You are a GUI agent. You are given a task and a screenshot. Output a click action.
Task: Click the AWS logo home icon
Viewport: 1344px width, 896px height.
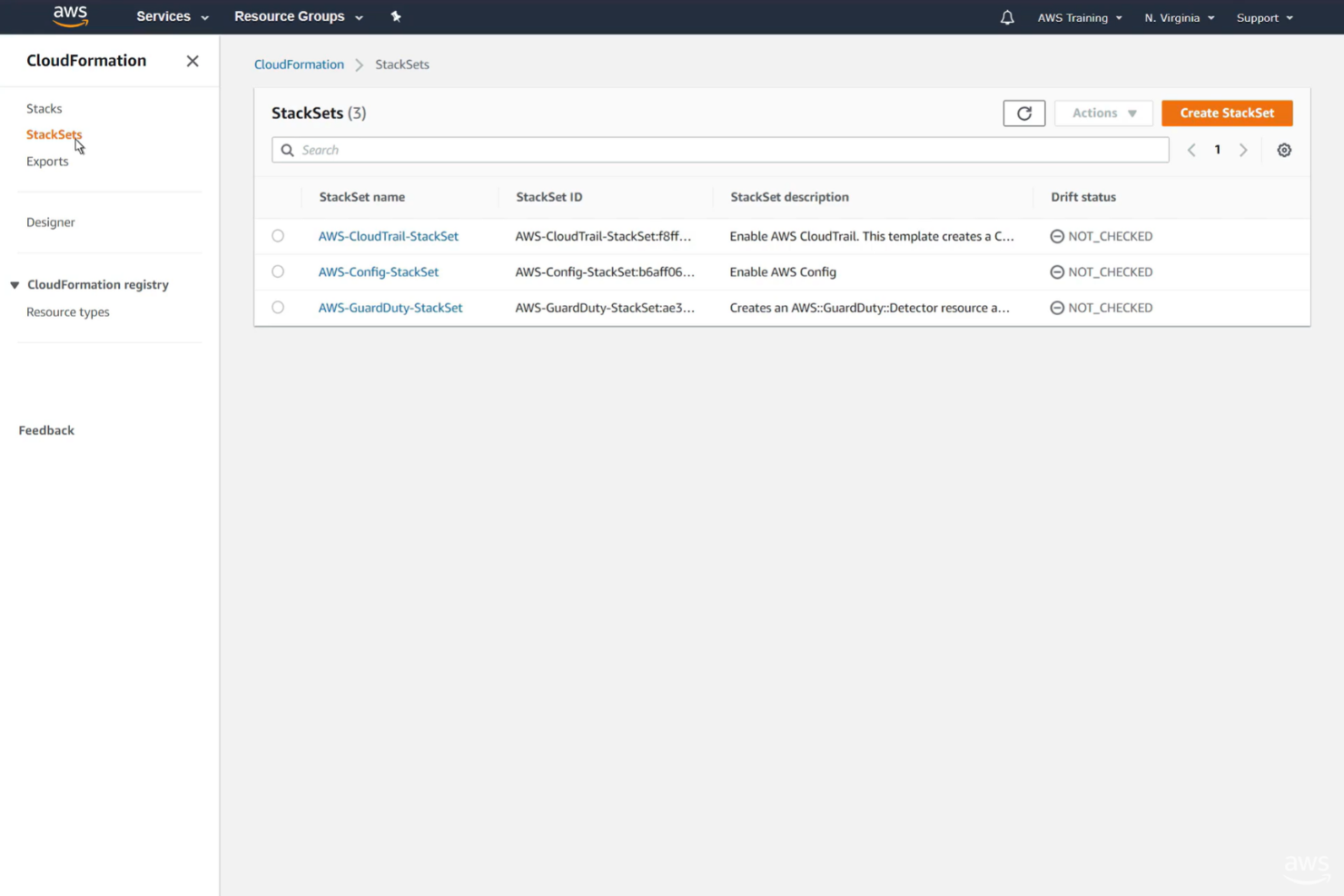[x=70, y=16]
